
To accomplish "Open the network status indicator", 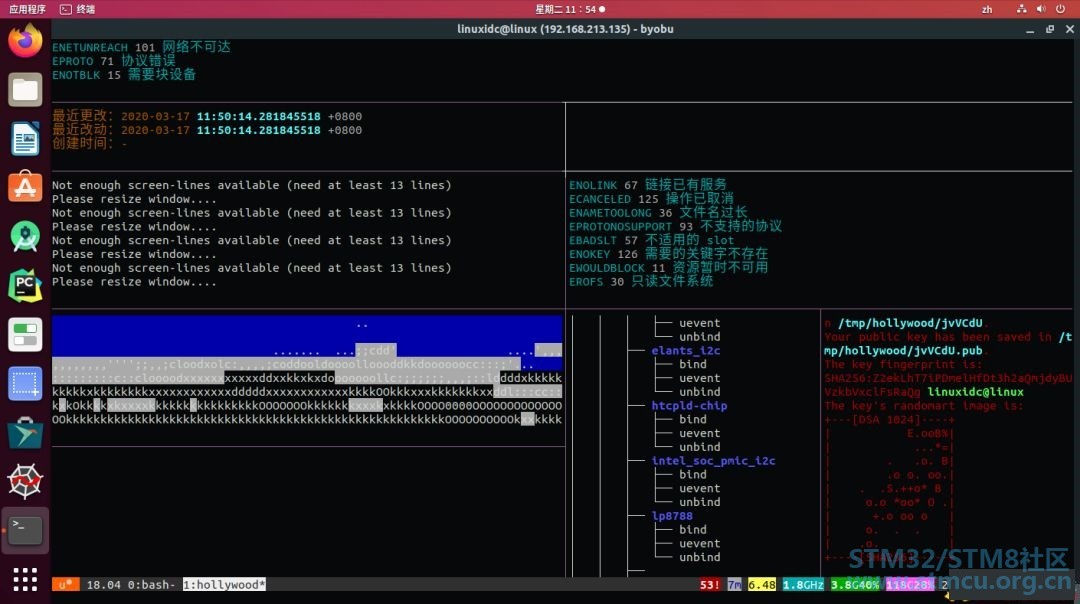I will point(1021,9).
